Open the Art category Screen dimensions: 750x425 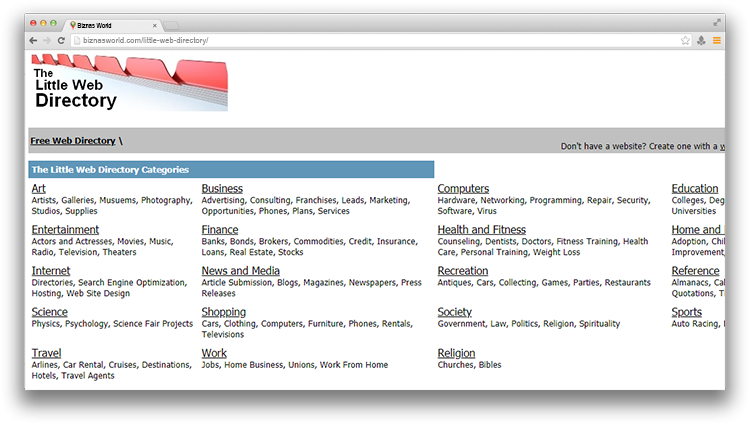[38, 188]
